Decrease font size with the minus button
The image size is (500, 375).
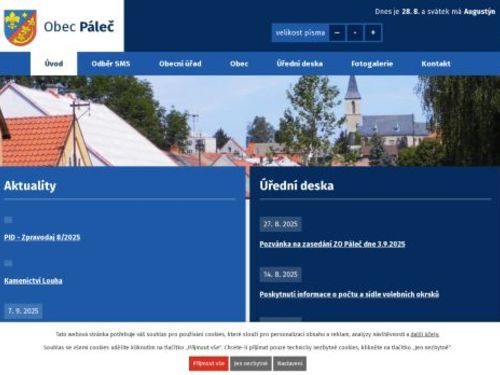(x=337, y=33)
